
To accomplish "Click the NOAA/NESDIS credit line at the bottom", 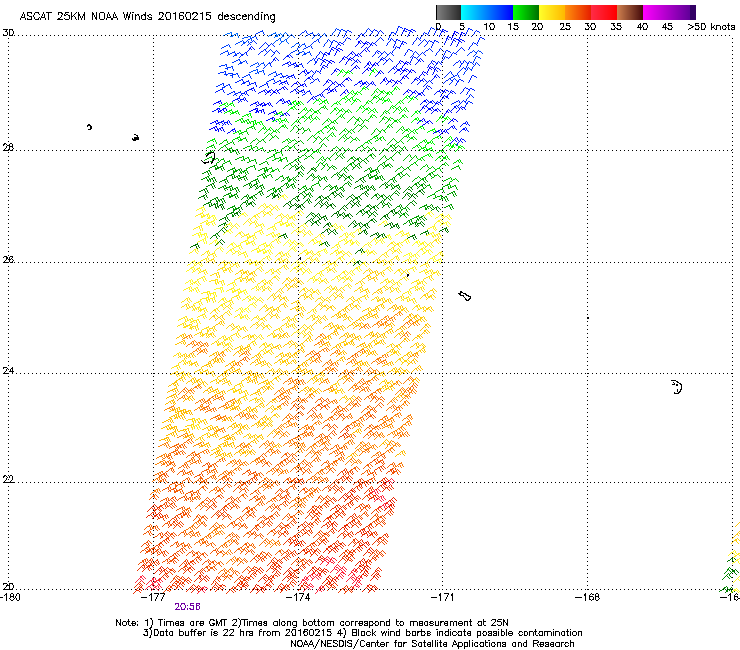I will (x=432, y=644).
